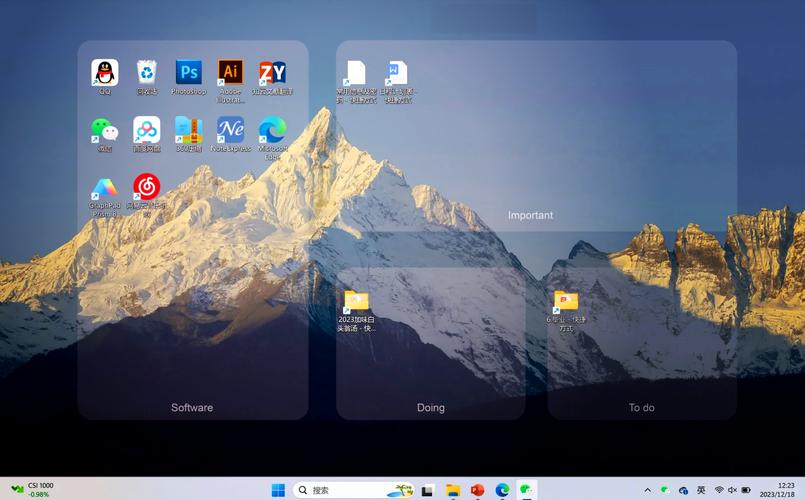Viewport: 805px width, 500px height.
Task: Select the NetEase Cloud Music icon
Action: click(x=147, y=188)
